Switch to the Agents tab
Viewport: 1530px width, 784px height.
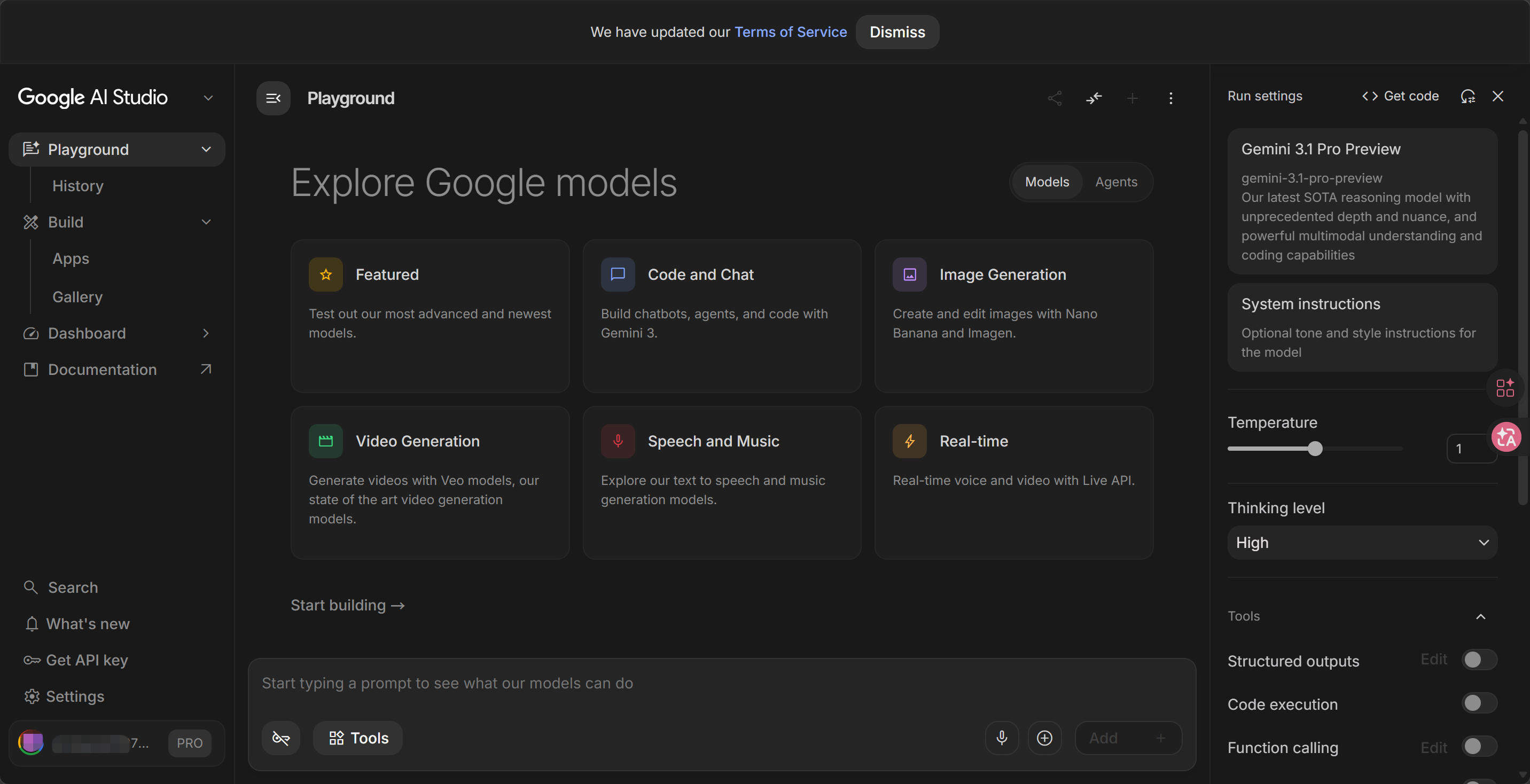(1116, 182)
